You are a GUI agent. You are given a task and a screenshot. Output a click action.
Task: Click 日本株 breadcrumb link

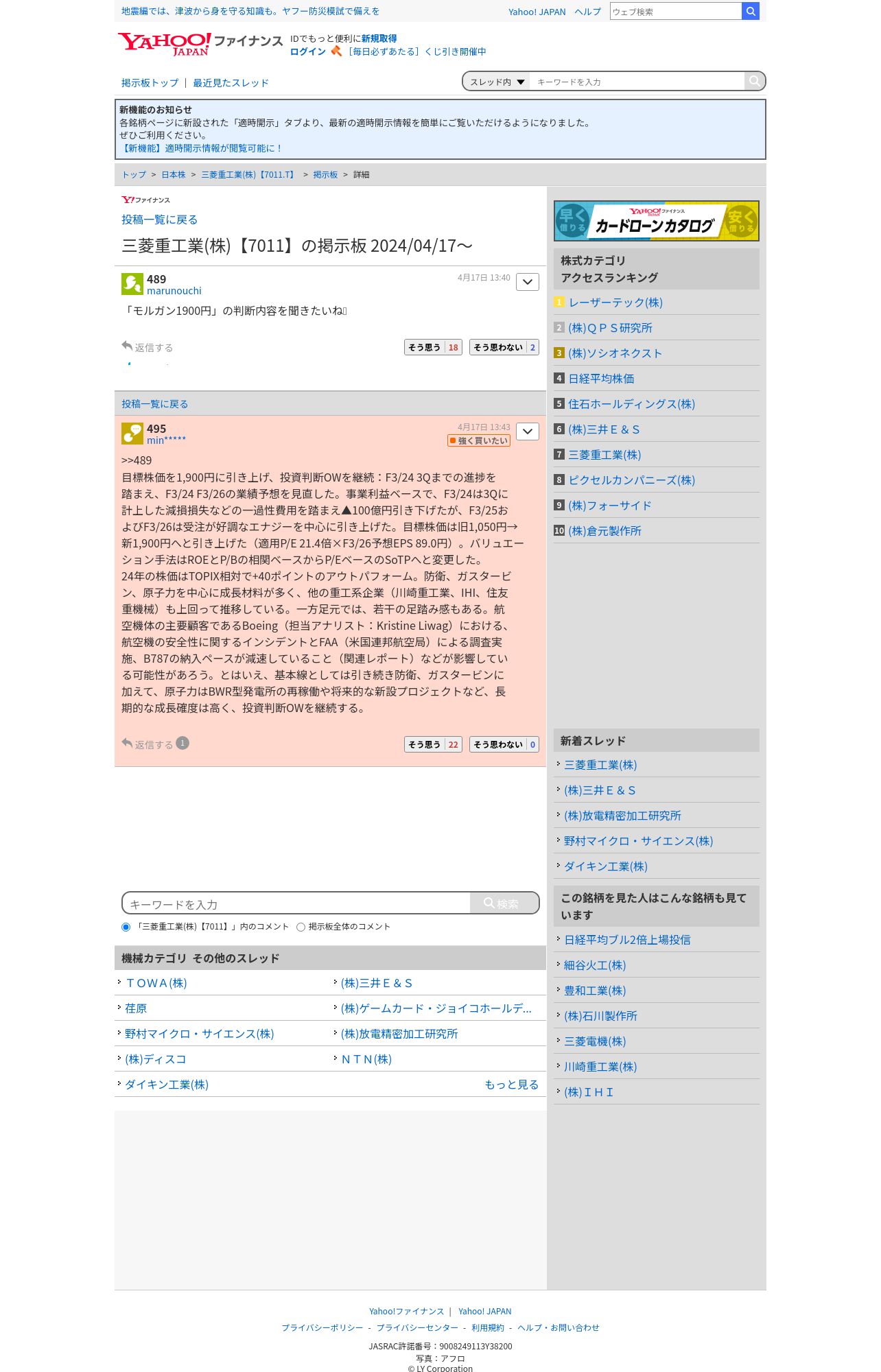point(174,175)
